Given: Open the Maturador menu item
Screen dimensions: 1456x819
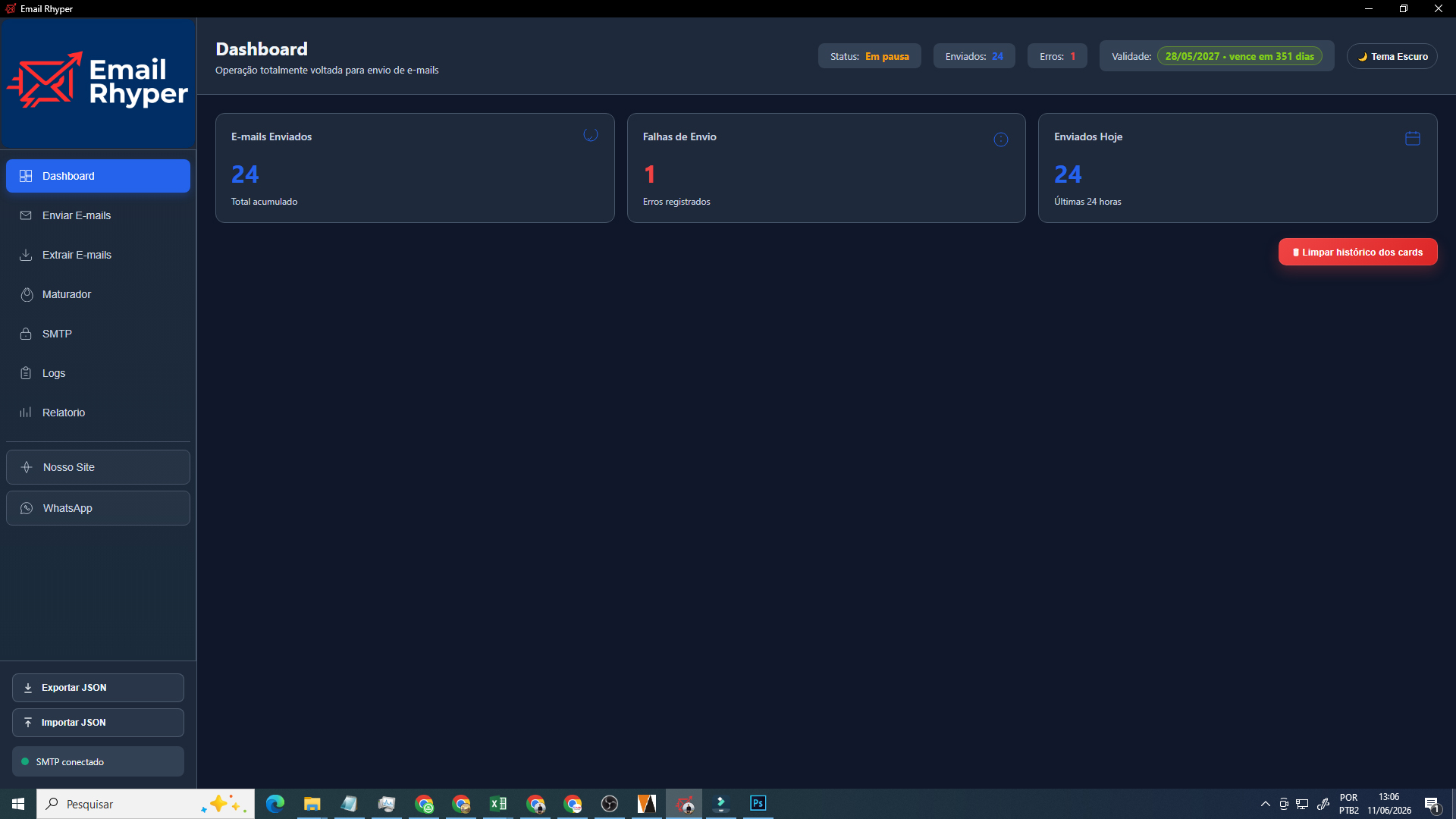Looking at the screenshot, I should click(x=98, y=294).
